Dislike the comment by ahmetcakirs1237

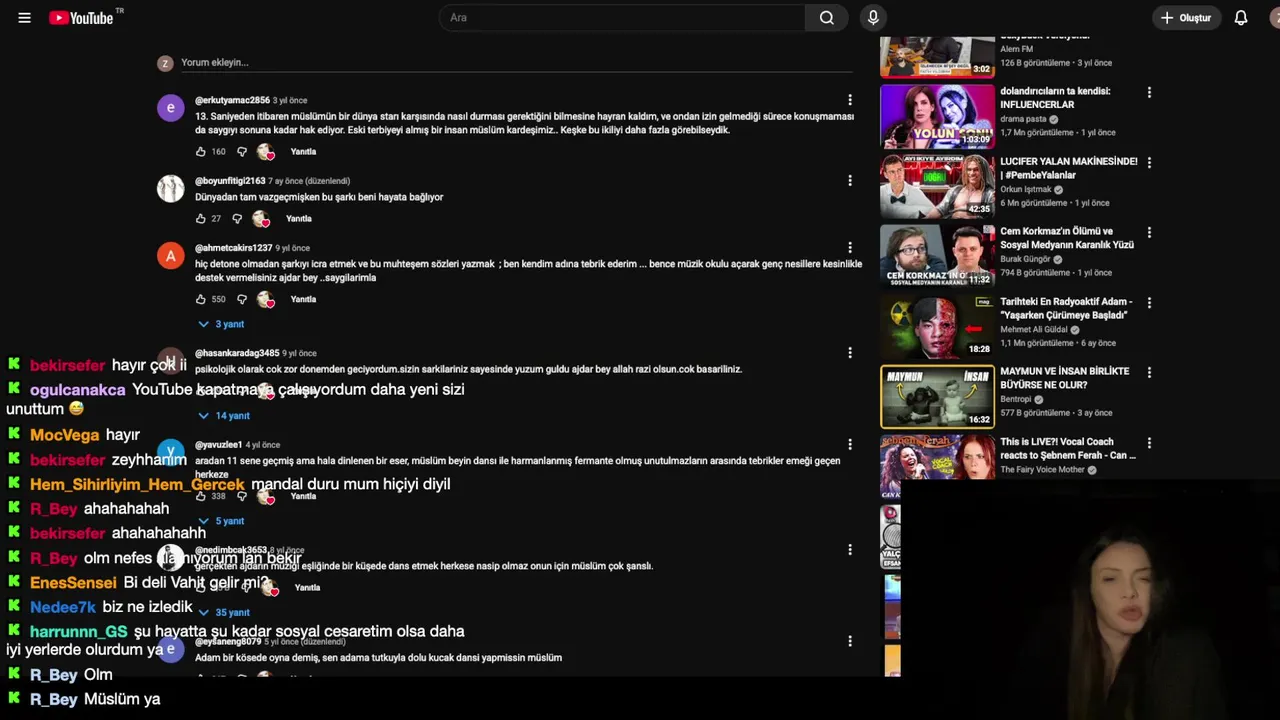pyautogui.click(x=242, y=299)
